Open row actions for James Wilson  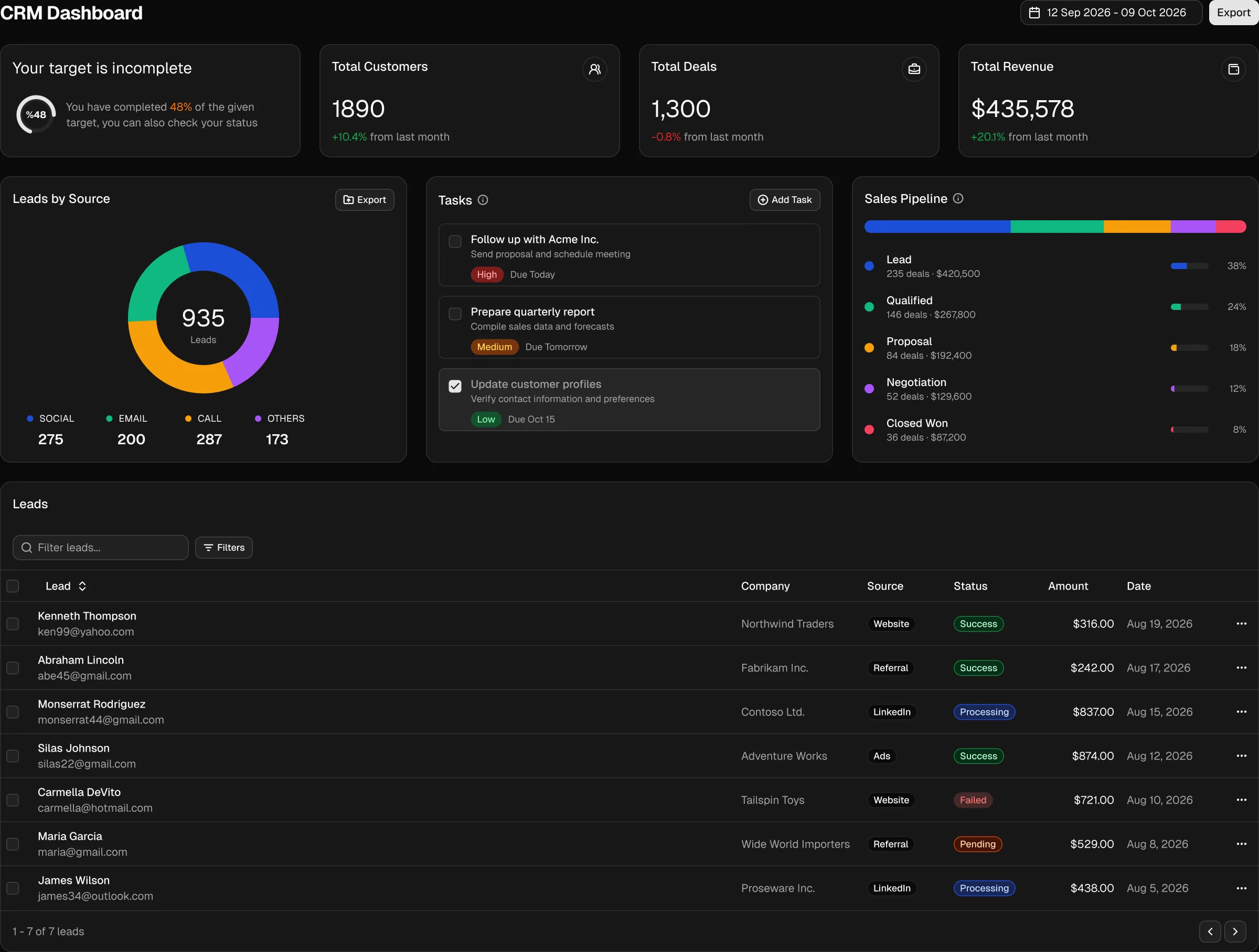(x=1241, y=887)
